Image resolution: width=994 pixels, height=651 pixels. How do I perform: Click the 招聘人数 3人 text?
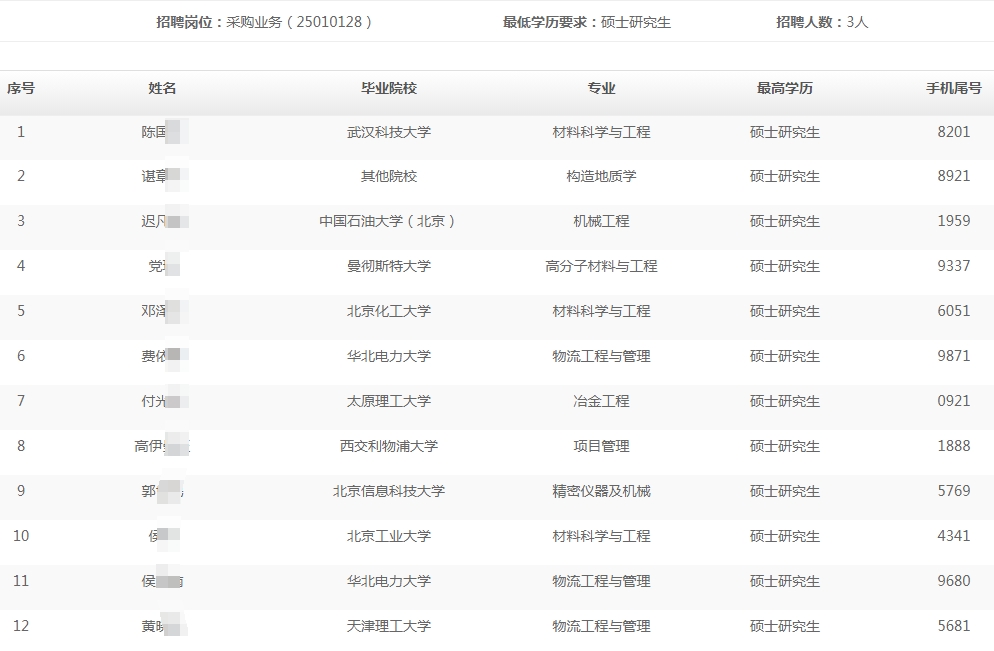point(822,21)
